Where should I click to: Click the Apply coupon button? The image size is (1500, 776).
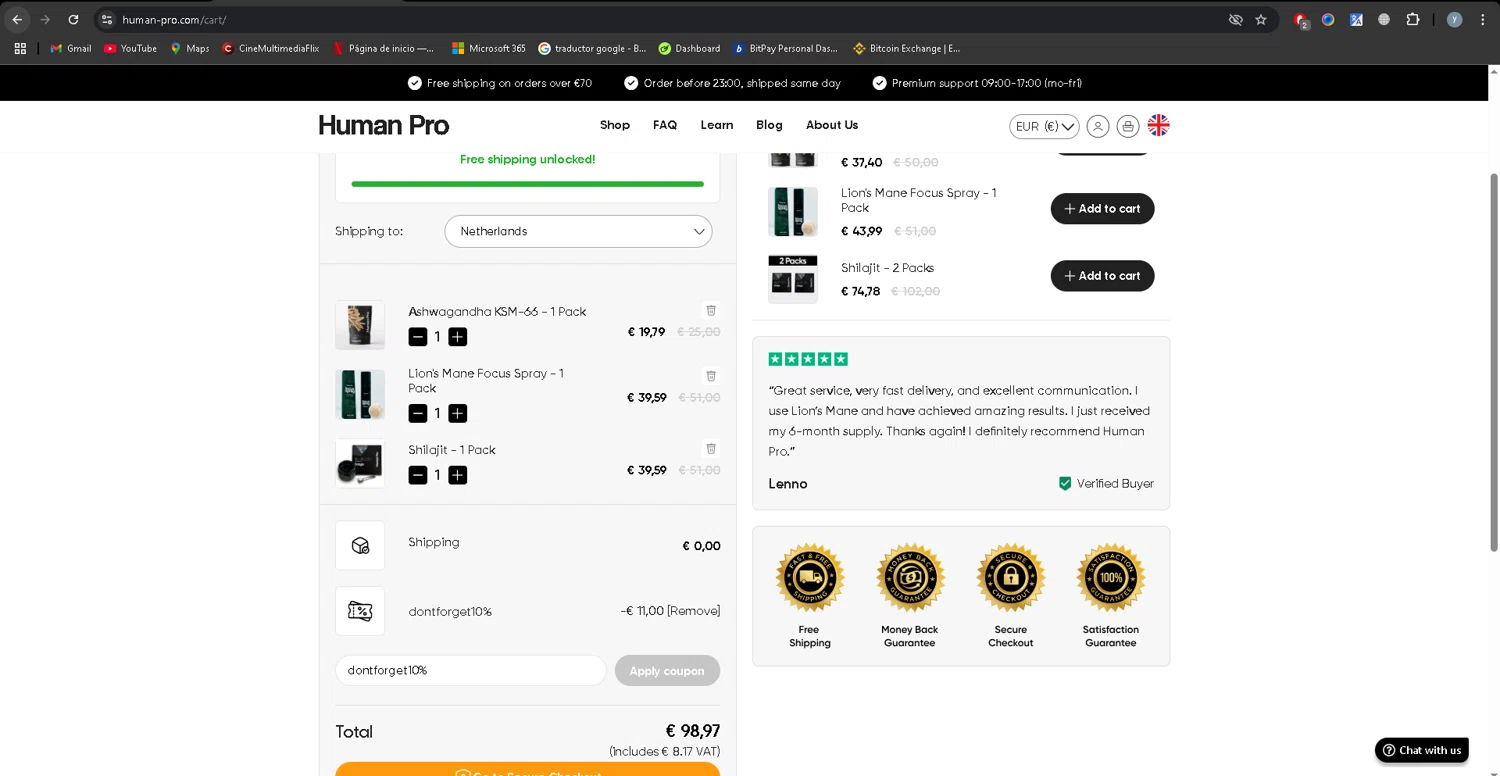(x=667, y=670)
